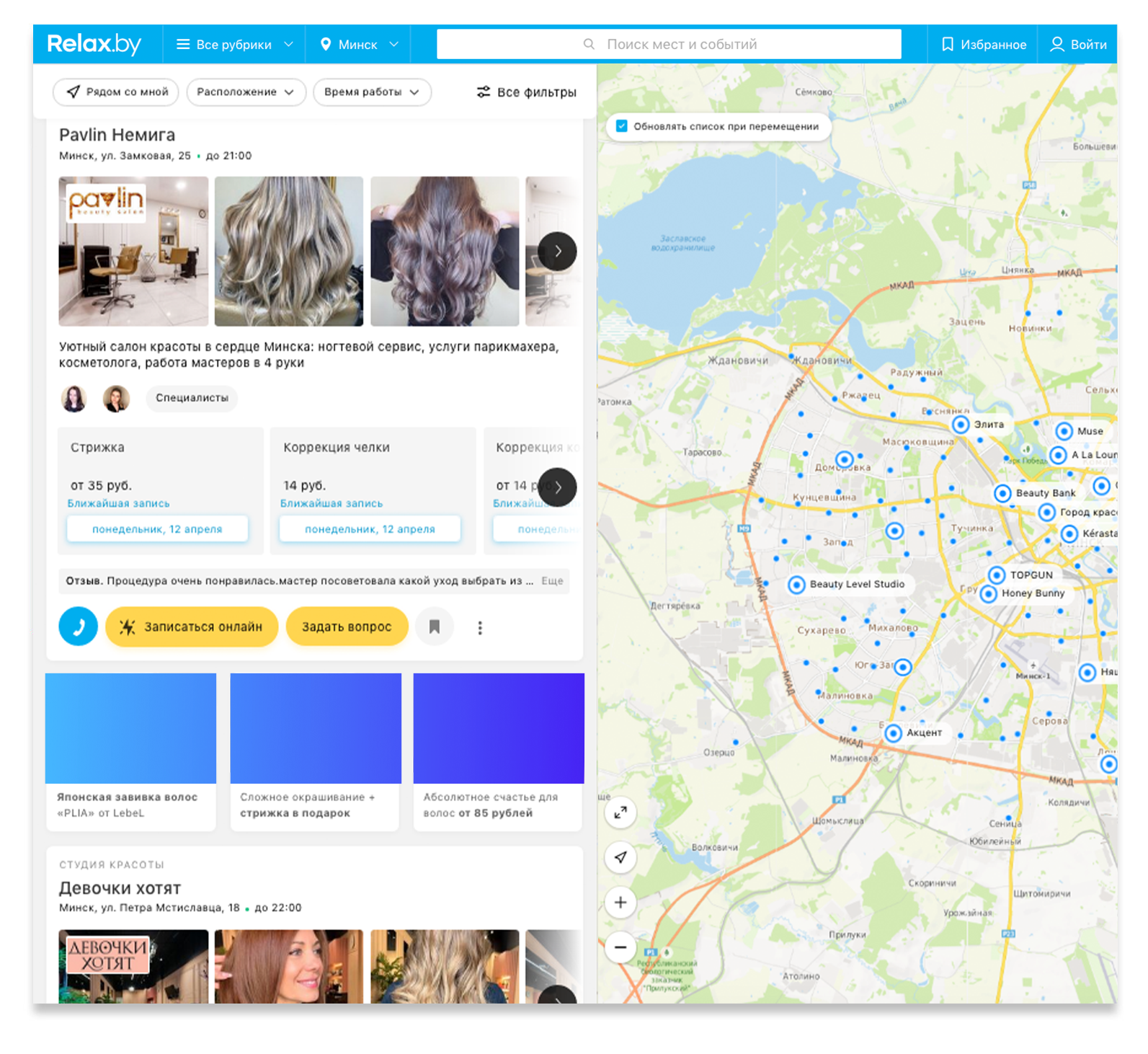Open Все фильтры panel

tap(526, 92)
